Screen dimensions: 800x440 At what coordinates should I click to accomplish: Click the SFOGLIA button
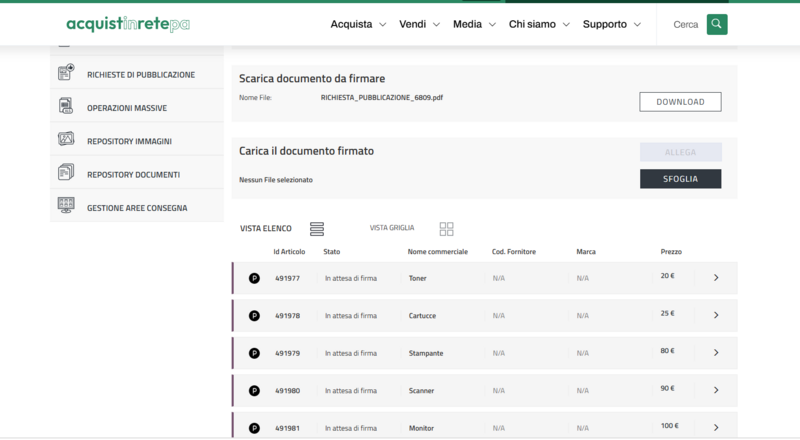pos(681,179)
